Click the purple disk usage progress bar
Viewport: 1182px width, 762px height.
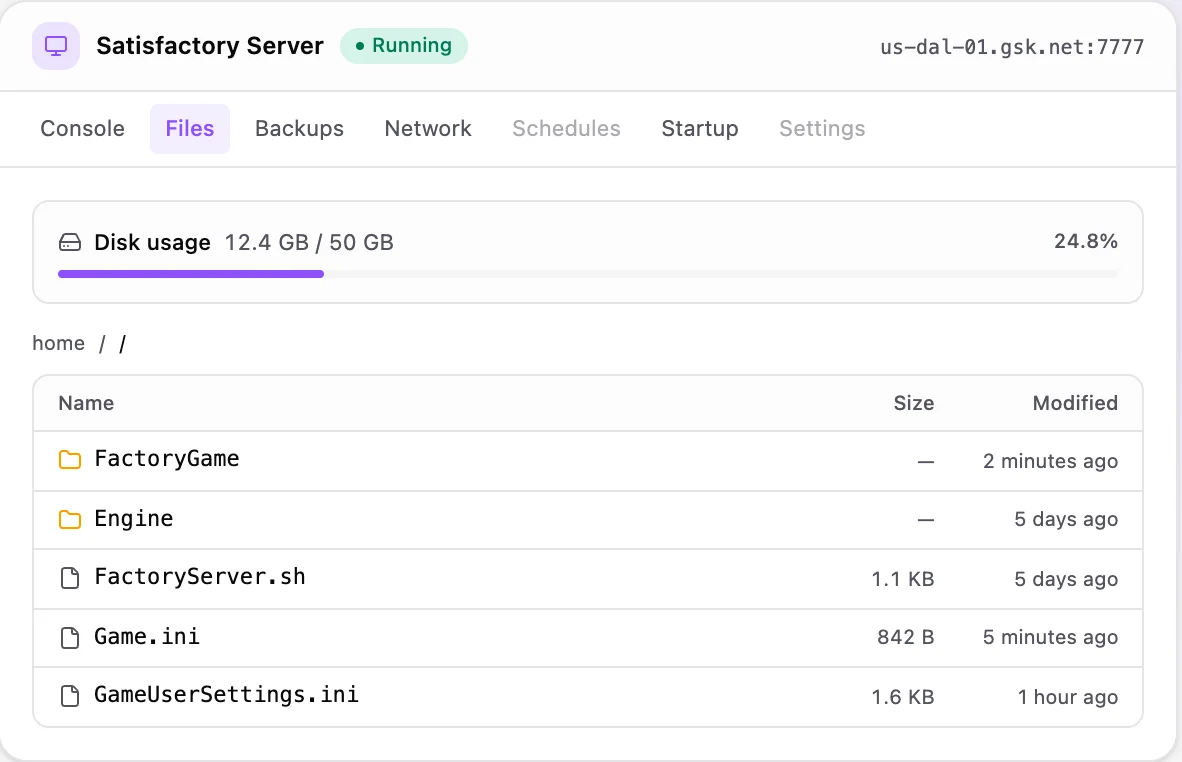click(x=191, y=274)
